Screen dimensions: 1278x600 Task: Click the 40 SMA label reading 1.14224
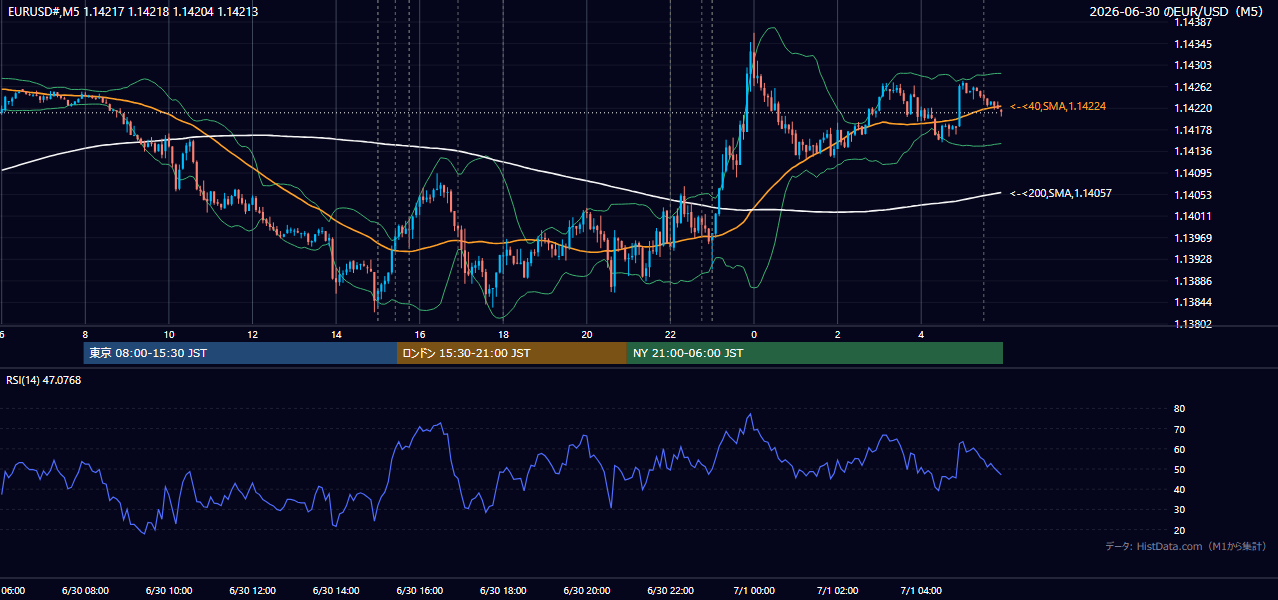click(1058, 106)
